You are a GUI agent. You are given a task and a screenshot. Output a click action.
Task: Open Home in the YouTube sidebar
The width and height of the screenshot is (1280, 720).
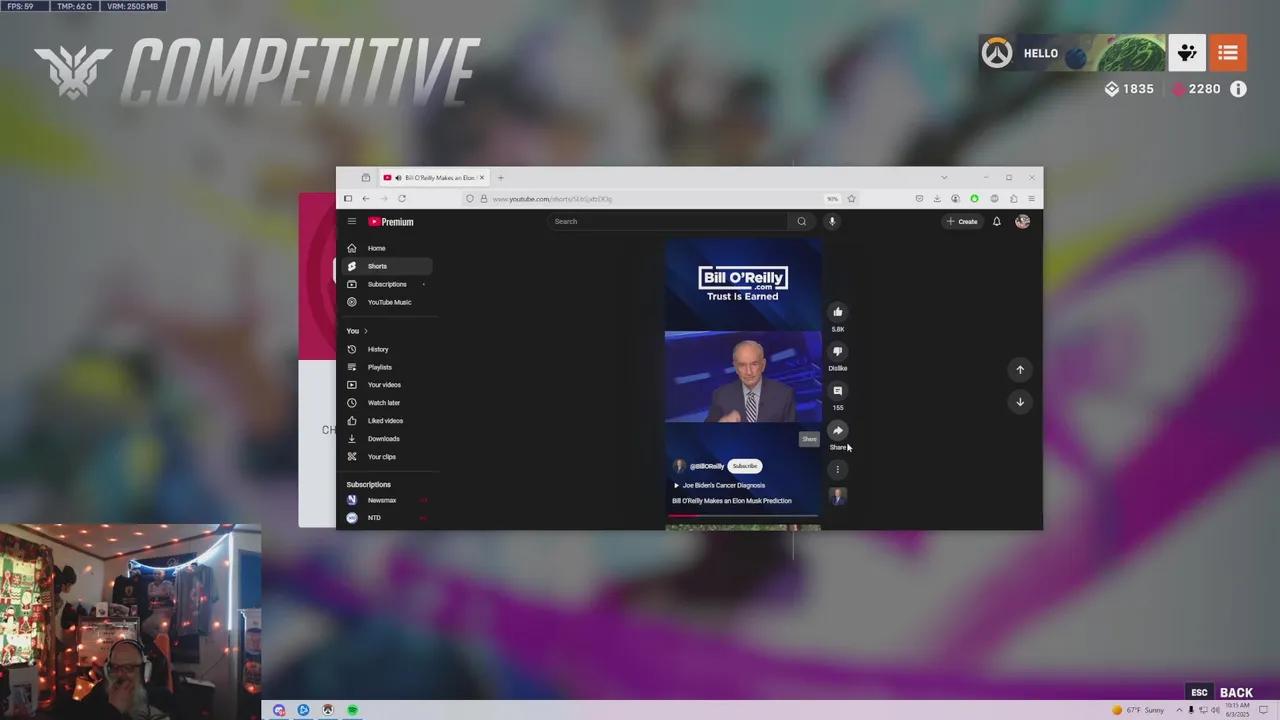[x=387, y=248]
